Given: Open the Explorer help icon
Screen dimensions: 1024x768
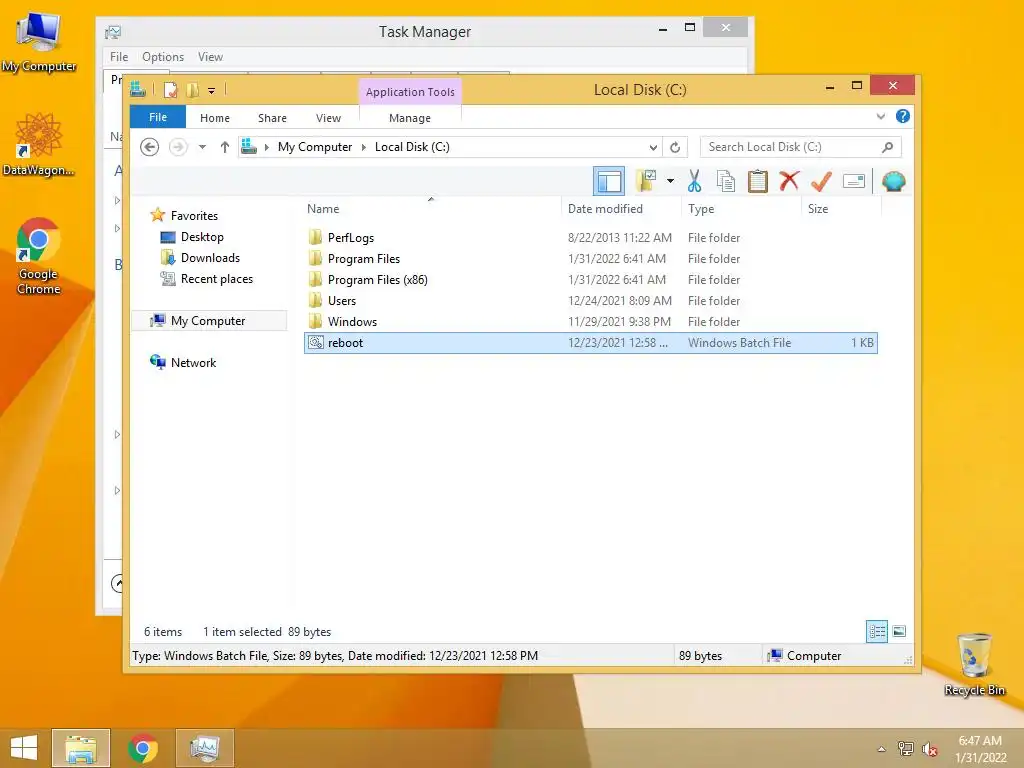Looking at the screenshot, I should tap(903, 116).
